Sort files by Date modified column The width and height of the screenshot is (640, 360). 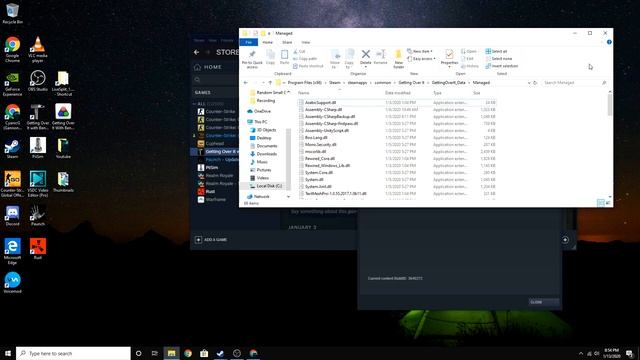[398, 93]
